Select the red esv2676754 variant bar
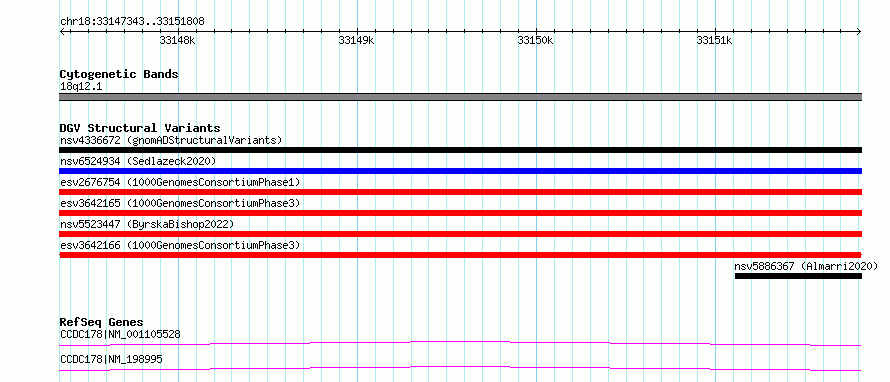This screenshot has height=382, width=890. tap(460, 192)
